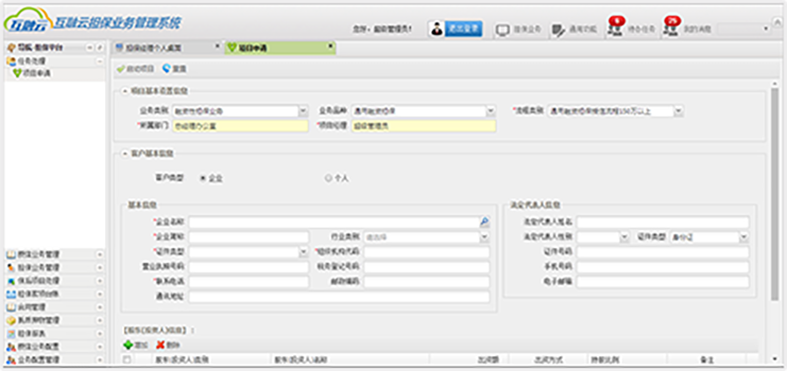Click the department yellow field
Screen dimensions: 787x371
pyautogui.click(x=240, y=126)
